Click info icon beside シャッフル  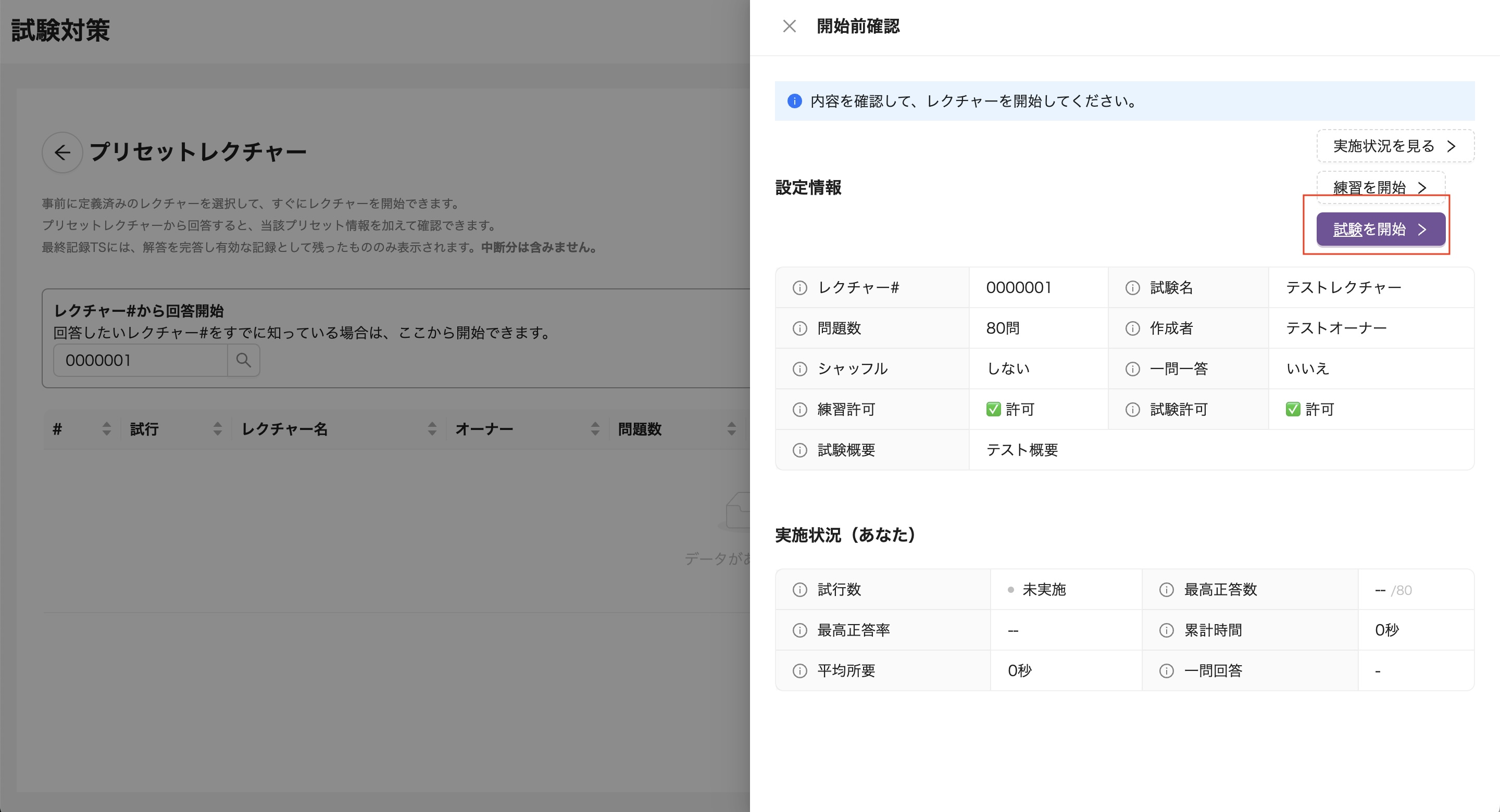tap(800, 369)
